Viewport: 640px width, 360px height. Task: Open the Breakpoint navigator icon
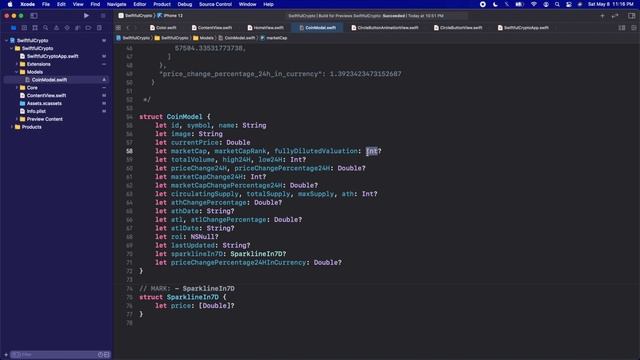coord(88,28)
